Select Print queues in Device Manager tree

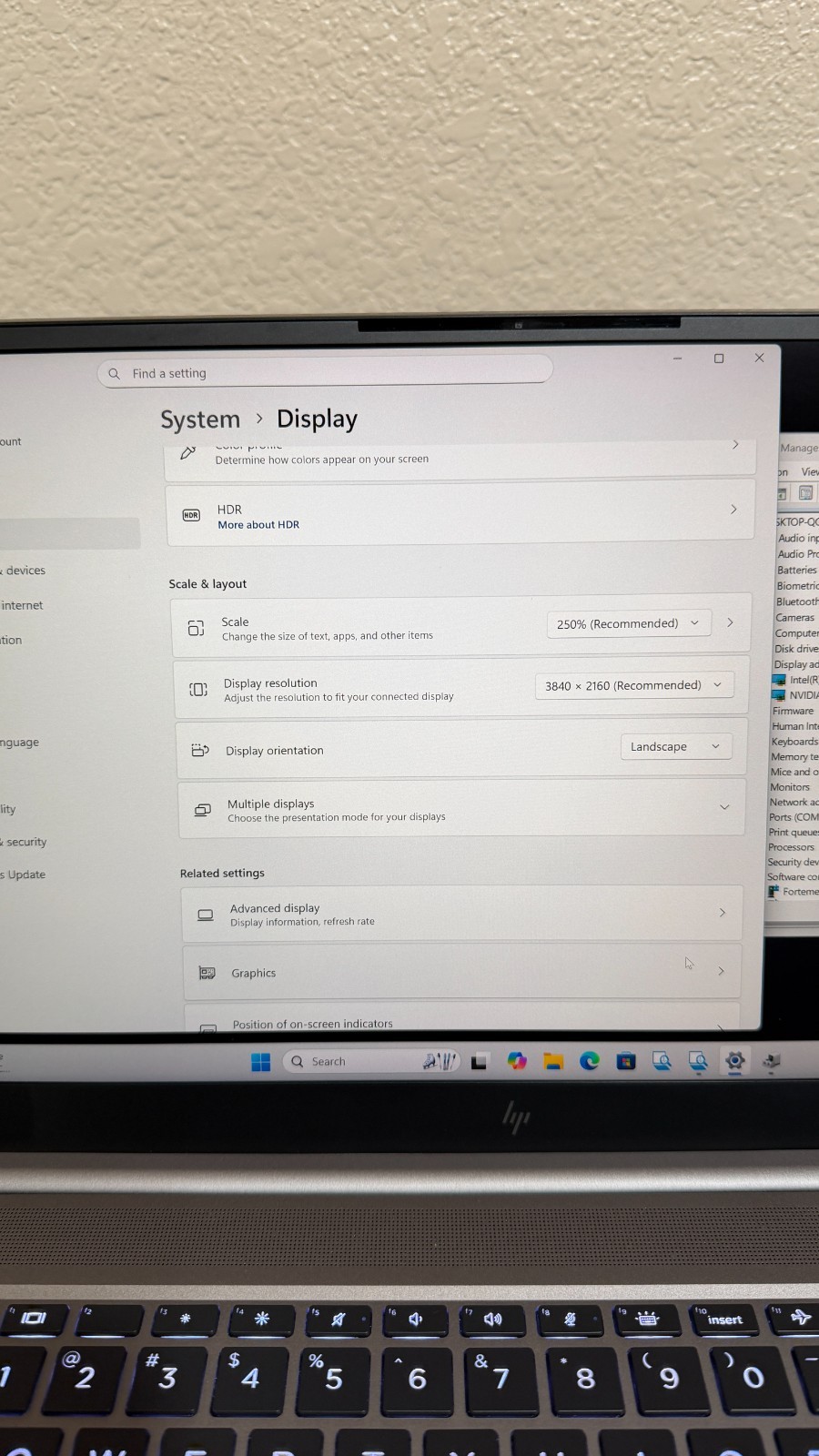click(794, 832)
